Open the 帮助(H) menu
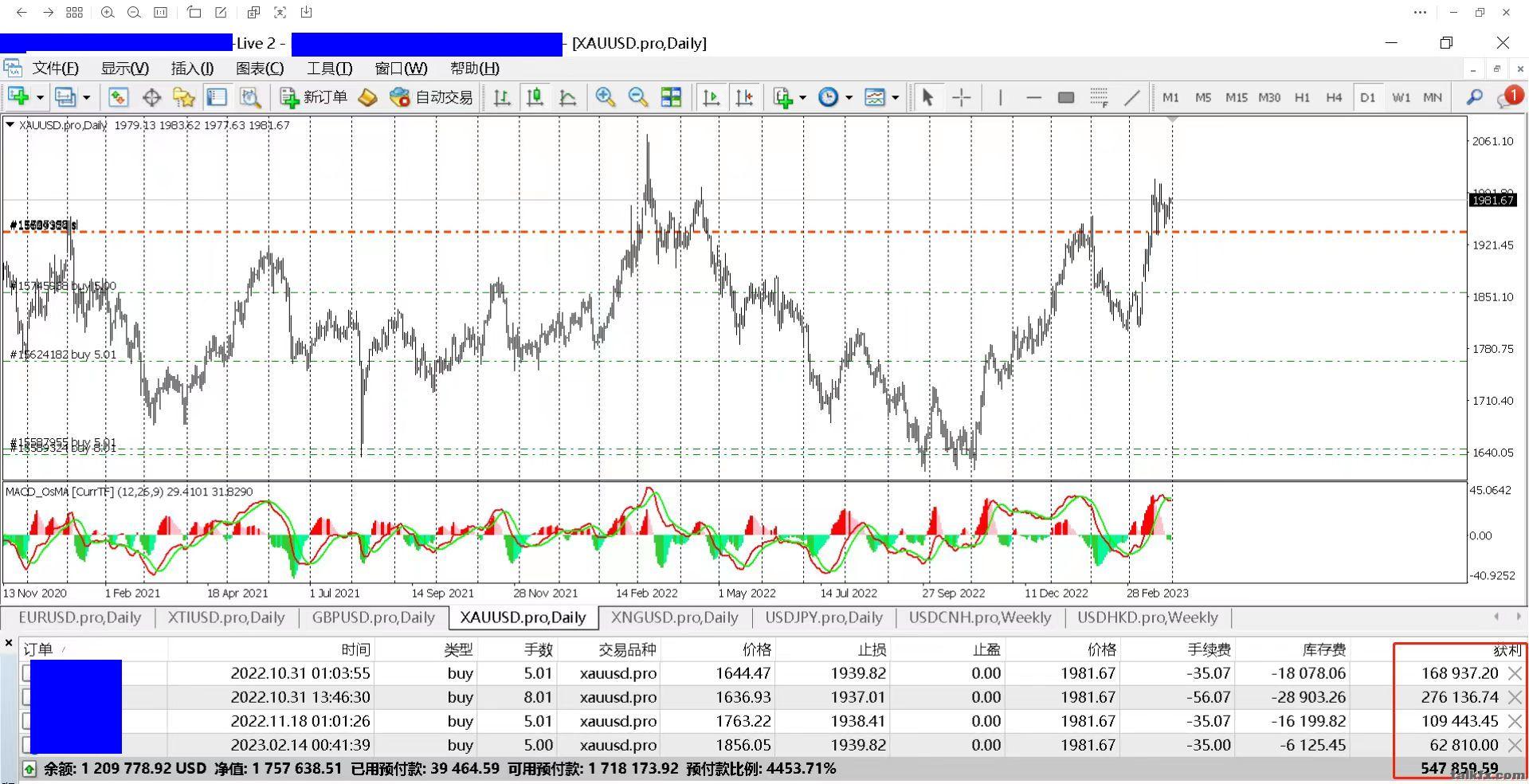1529x784 pixels. pos(475,69)
